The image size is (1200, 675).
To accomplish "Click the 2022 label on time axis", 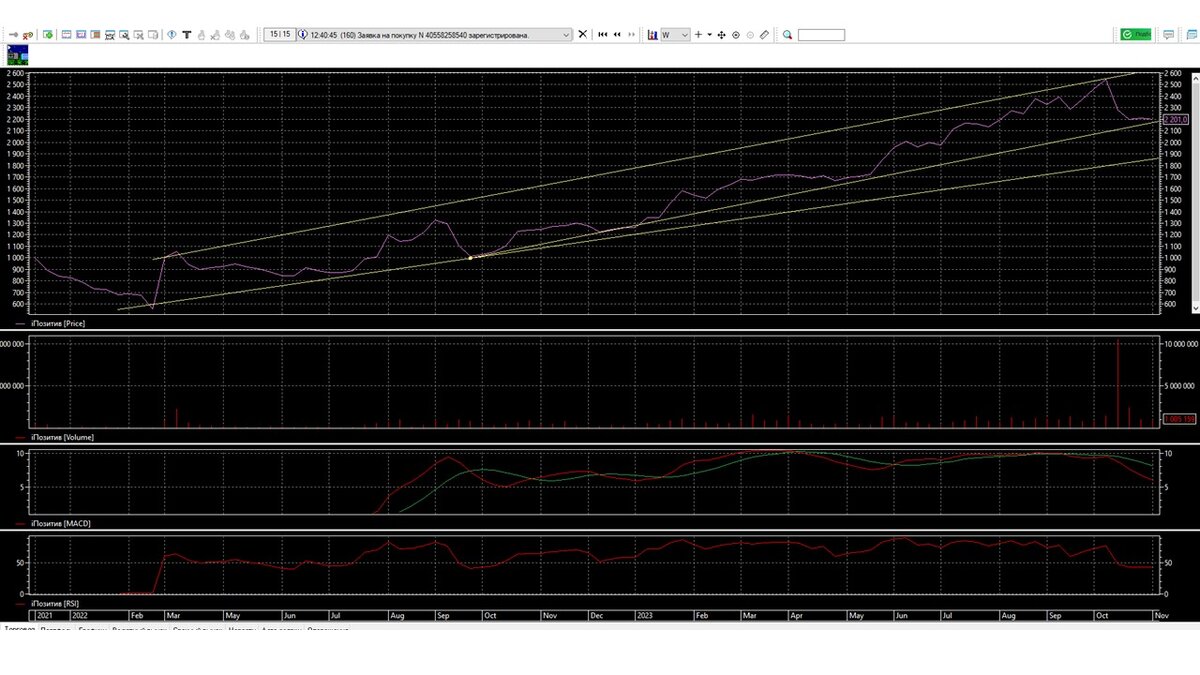I will click(x=79, y=616).
